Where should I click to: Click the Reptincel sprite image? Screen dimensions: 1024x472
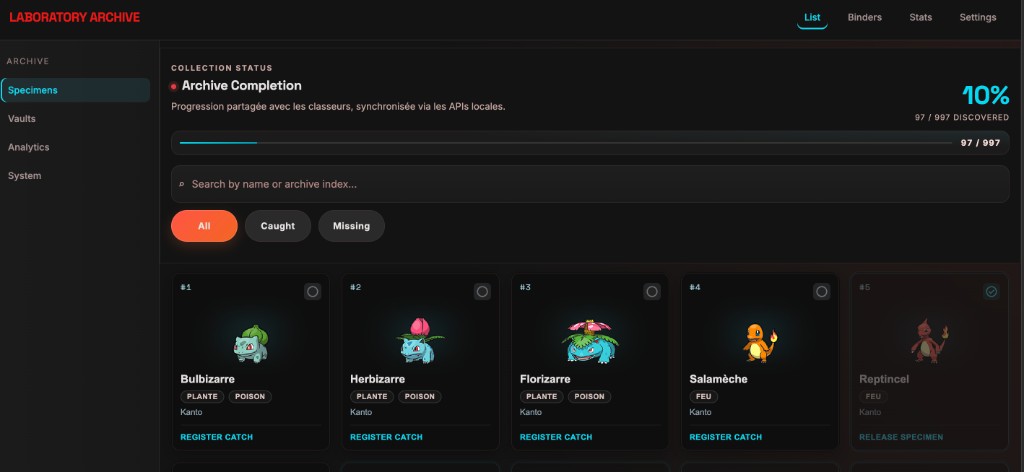click(x=929, y=341)
